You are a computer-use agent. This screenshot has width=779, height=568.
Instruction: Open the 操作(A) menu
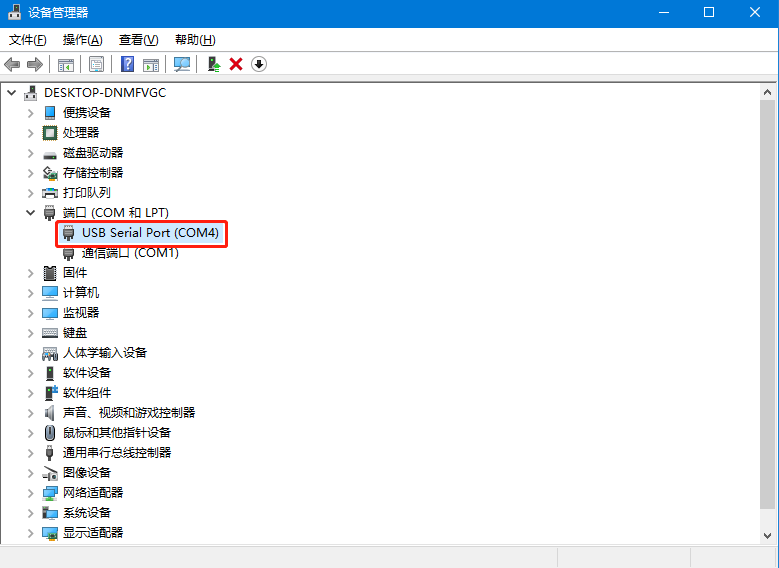point(82,40)
